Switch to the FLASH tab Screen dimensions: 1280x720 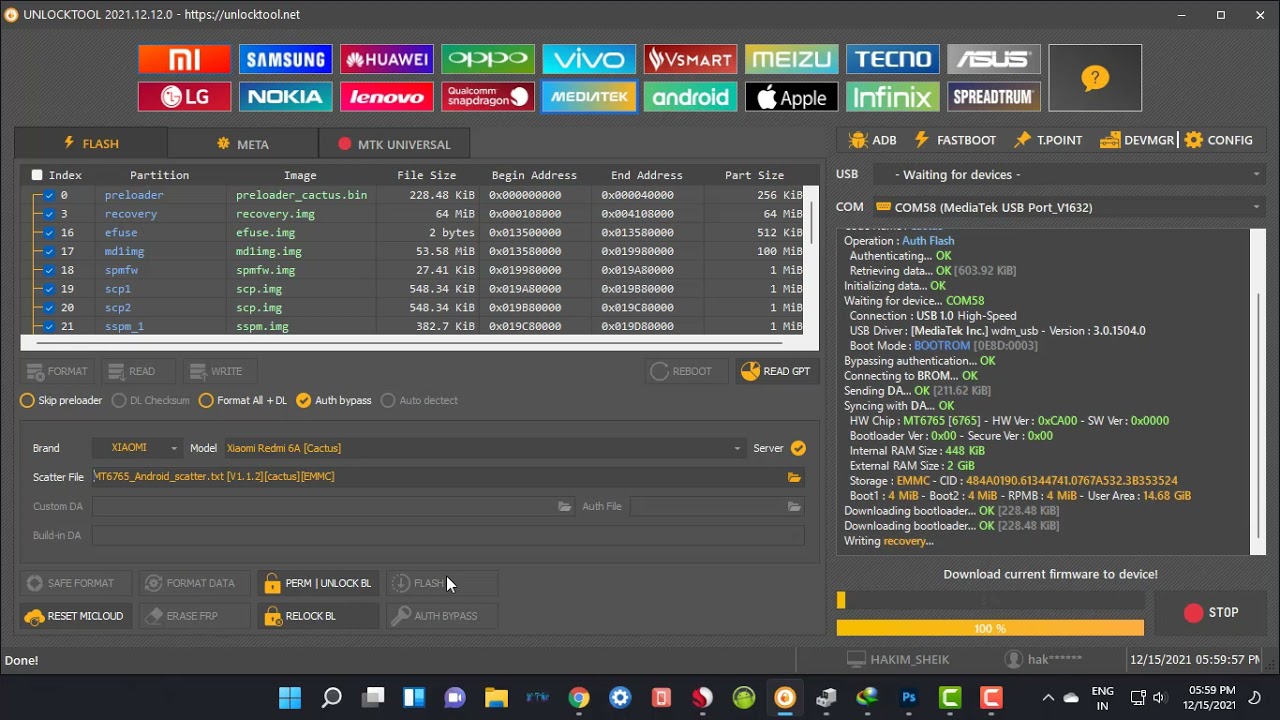coord(91,144)
